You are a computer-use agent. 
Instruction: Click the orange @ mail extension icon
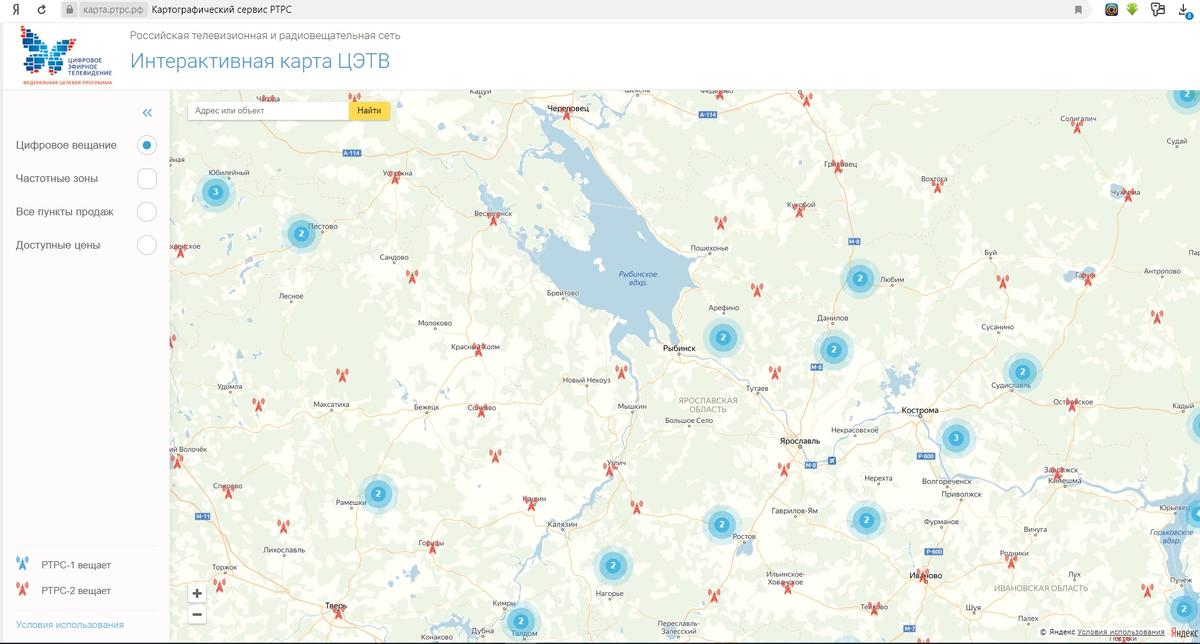pos(1111,9)
